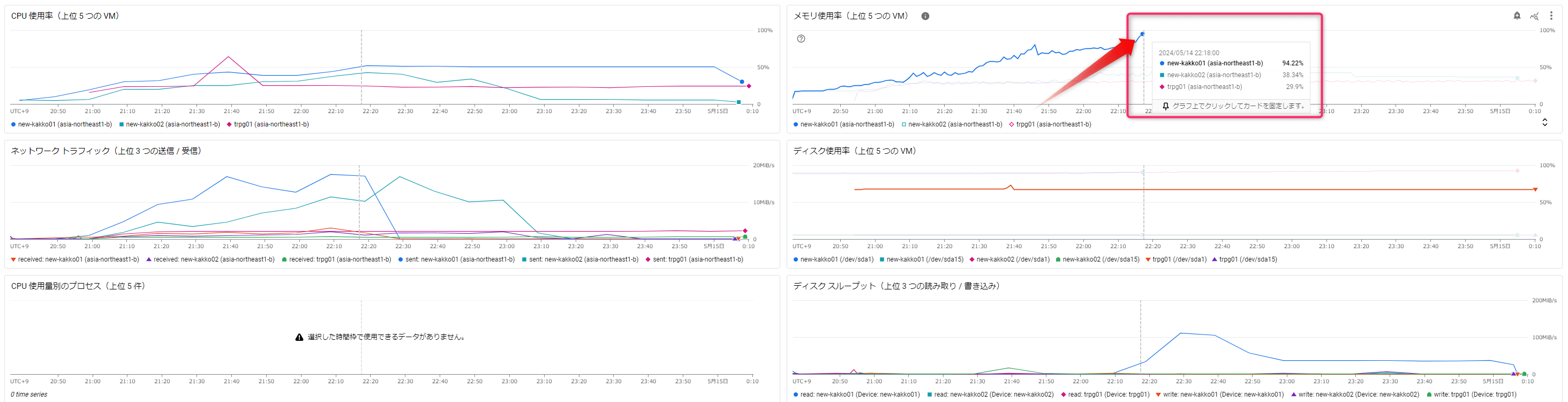Click the question mark help icon in memory chart
Screen dimensions: 1568x402
[801, 39]
